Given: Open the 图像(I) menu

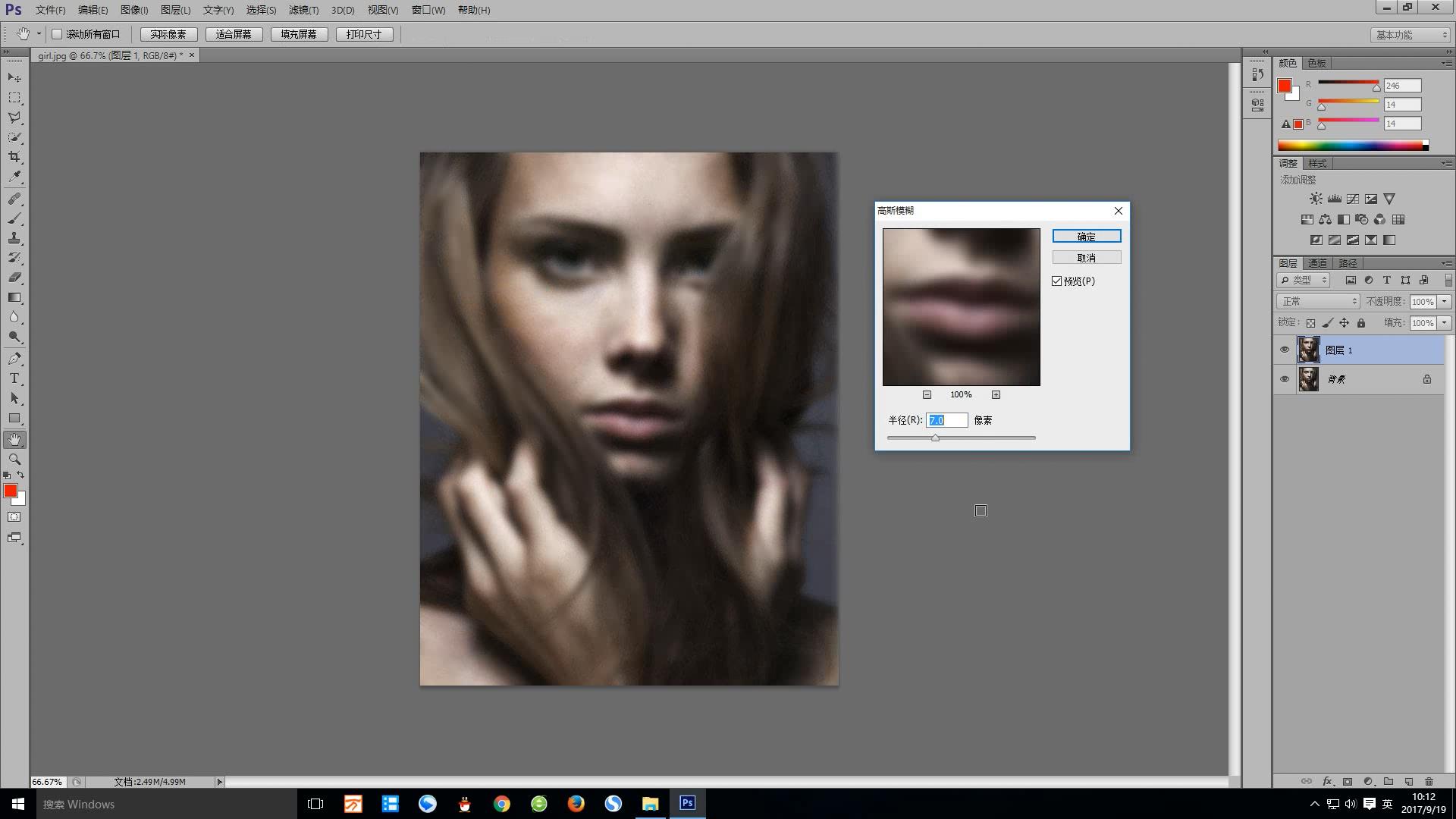Looking at the screenshot, I should pos(134,10).
